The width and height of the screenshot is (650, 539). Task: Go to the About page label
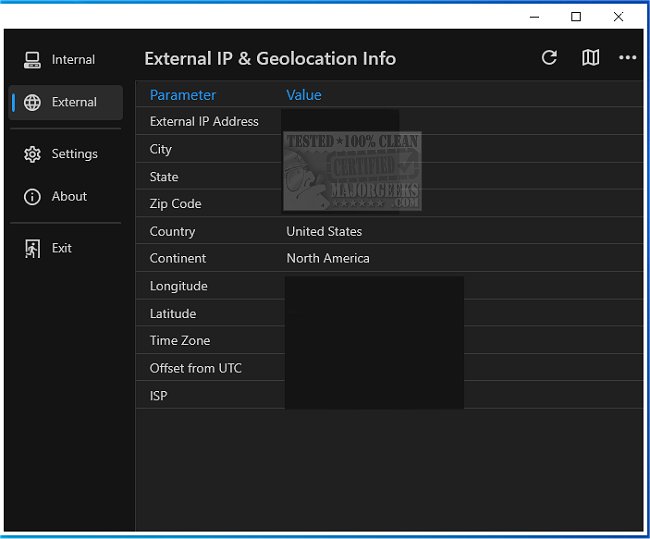pos(69,197)
